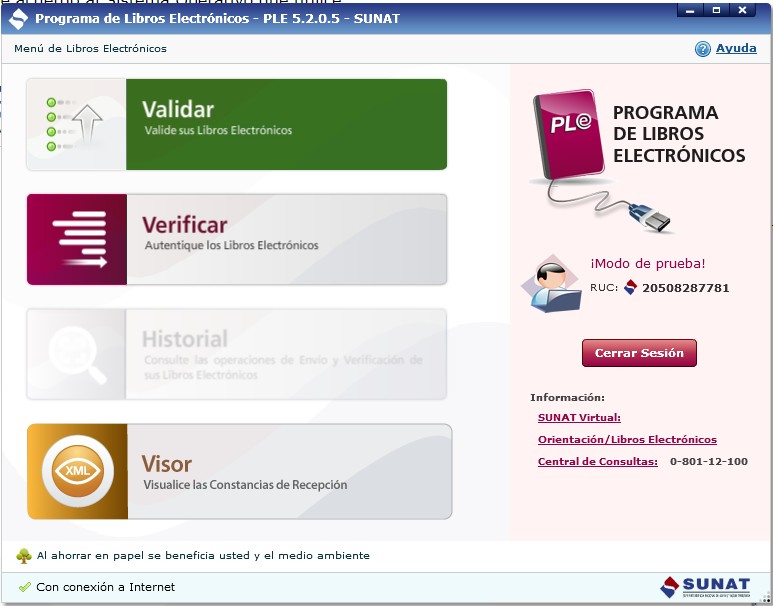Click the green tree icon in footer
The image size is (773, 606).
tap(24, 556)
